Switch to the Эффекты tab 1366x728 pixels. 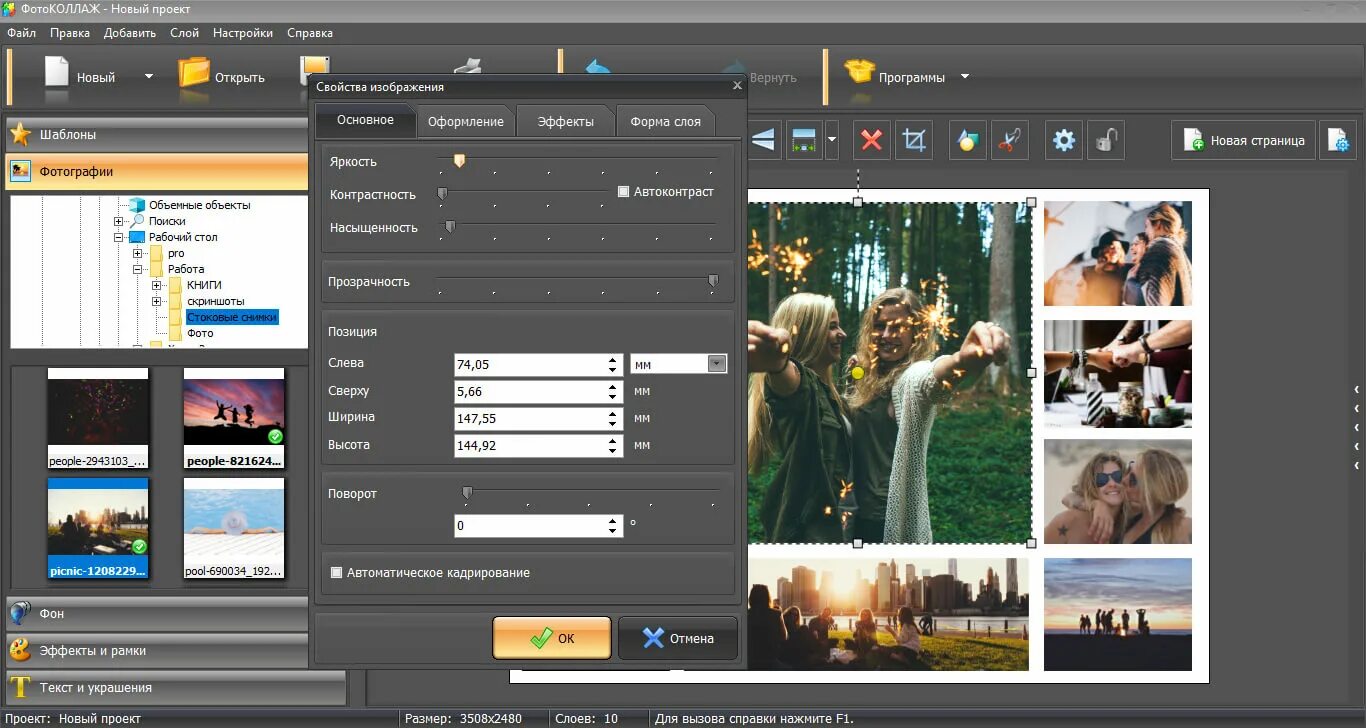(x=566, y=121)
